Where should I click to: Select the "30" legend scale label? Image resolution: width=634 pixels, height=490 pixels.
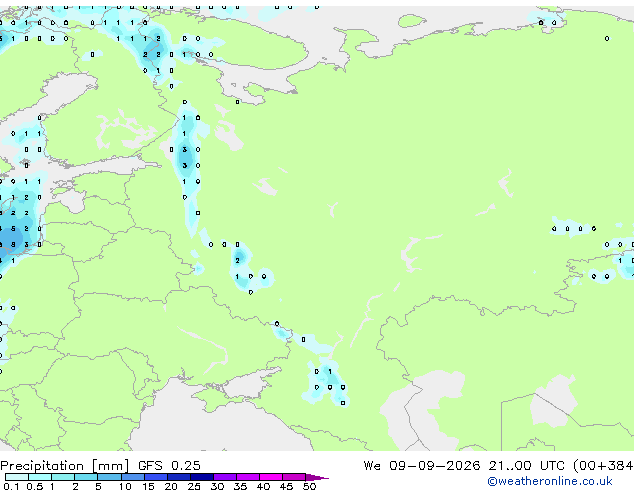pos(217,486)
